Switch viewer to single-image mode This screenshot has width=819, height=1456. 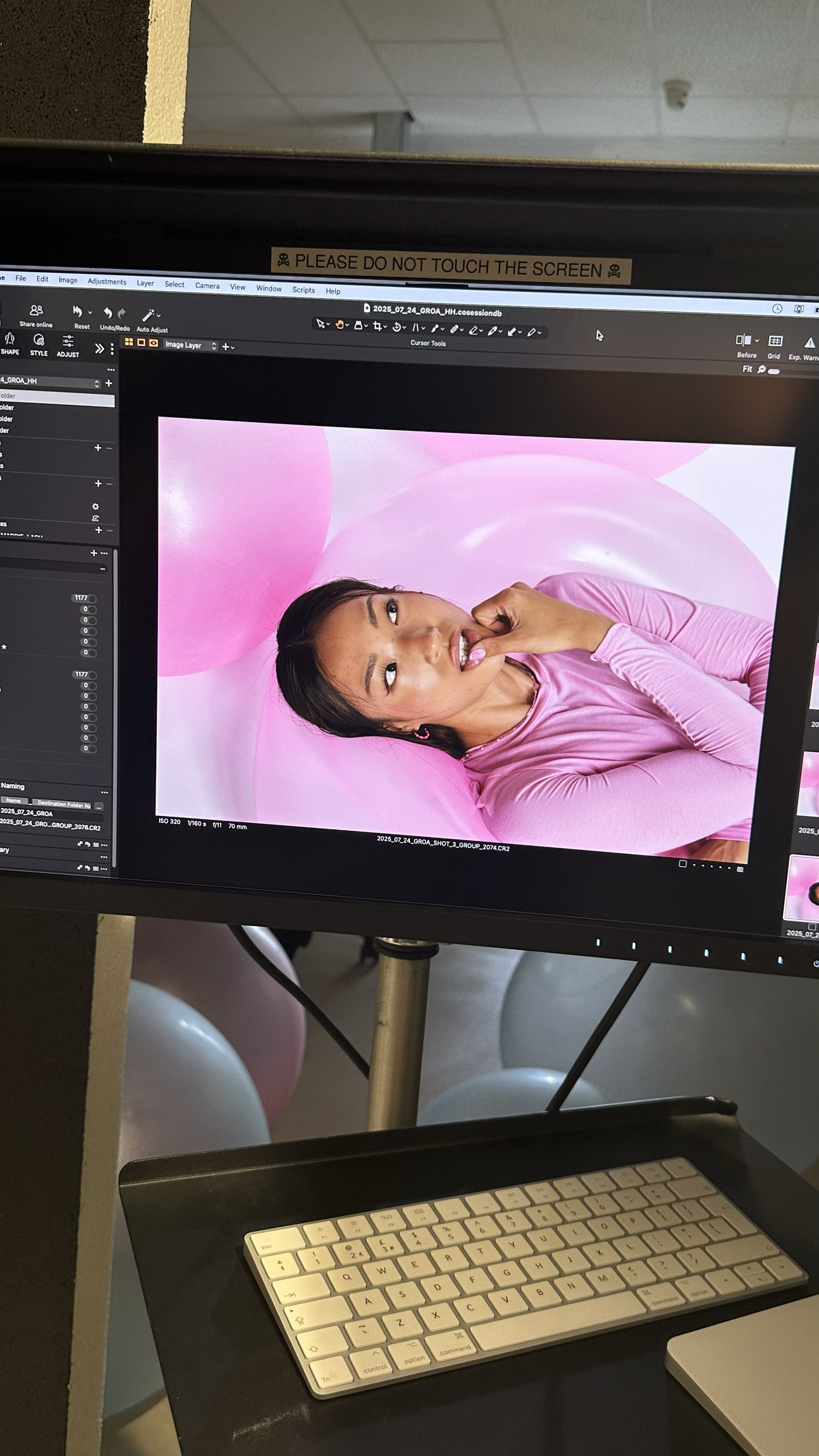point(141,343)
